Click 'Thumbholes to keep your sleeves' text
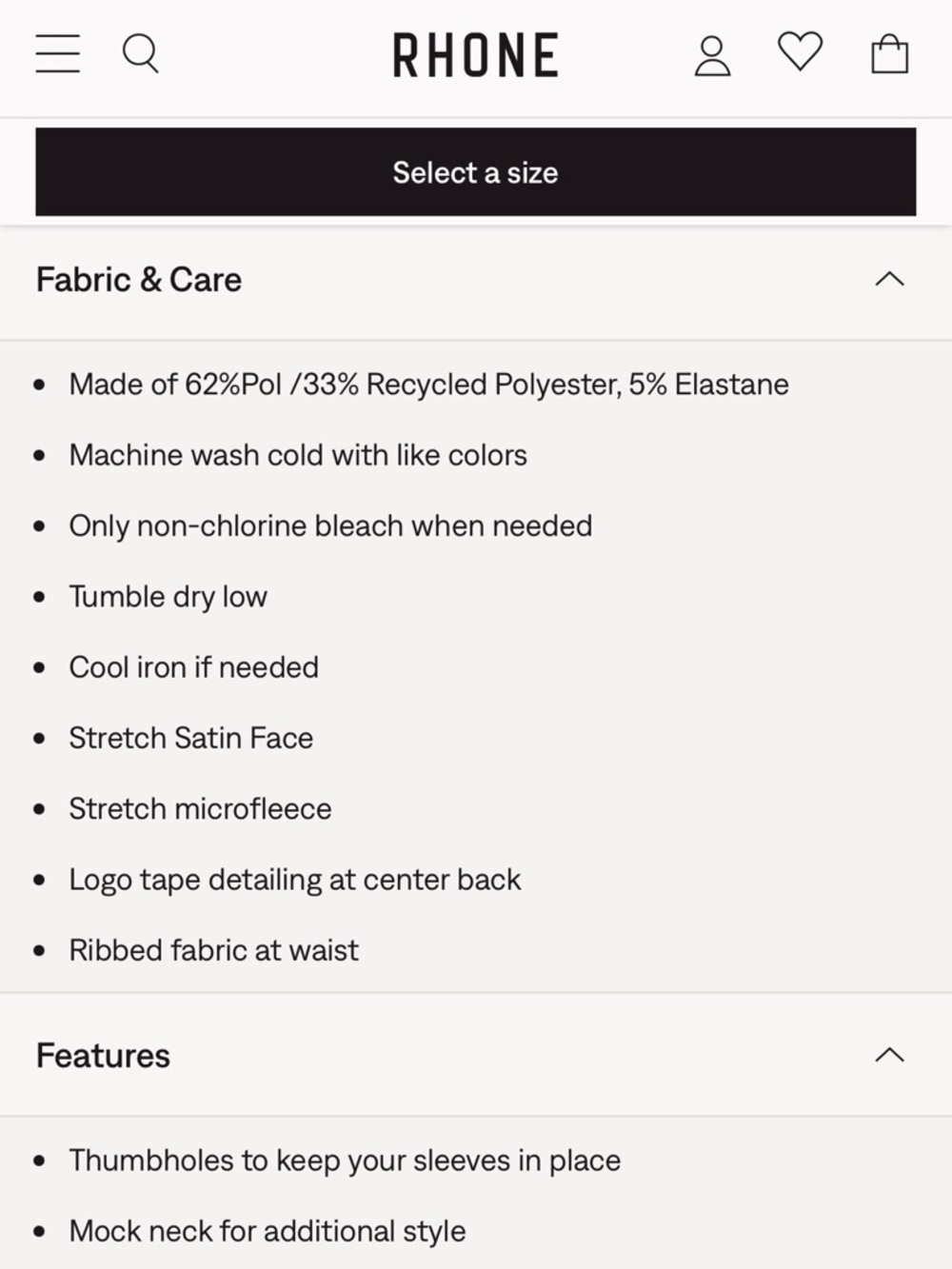 pos(345,1160)
